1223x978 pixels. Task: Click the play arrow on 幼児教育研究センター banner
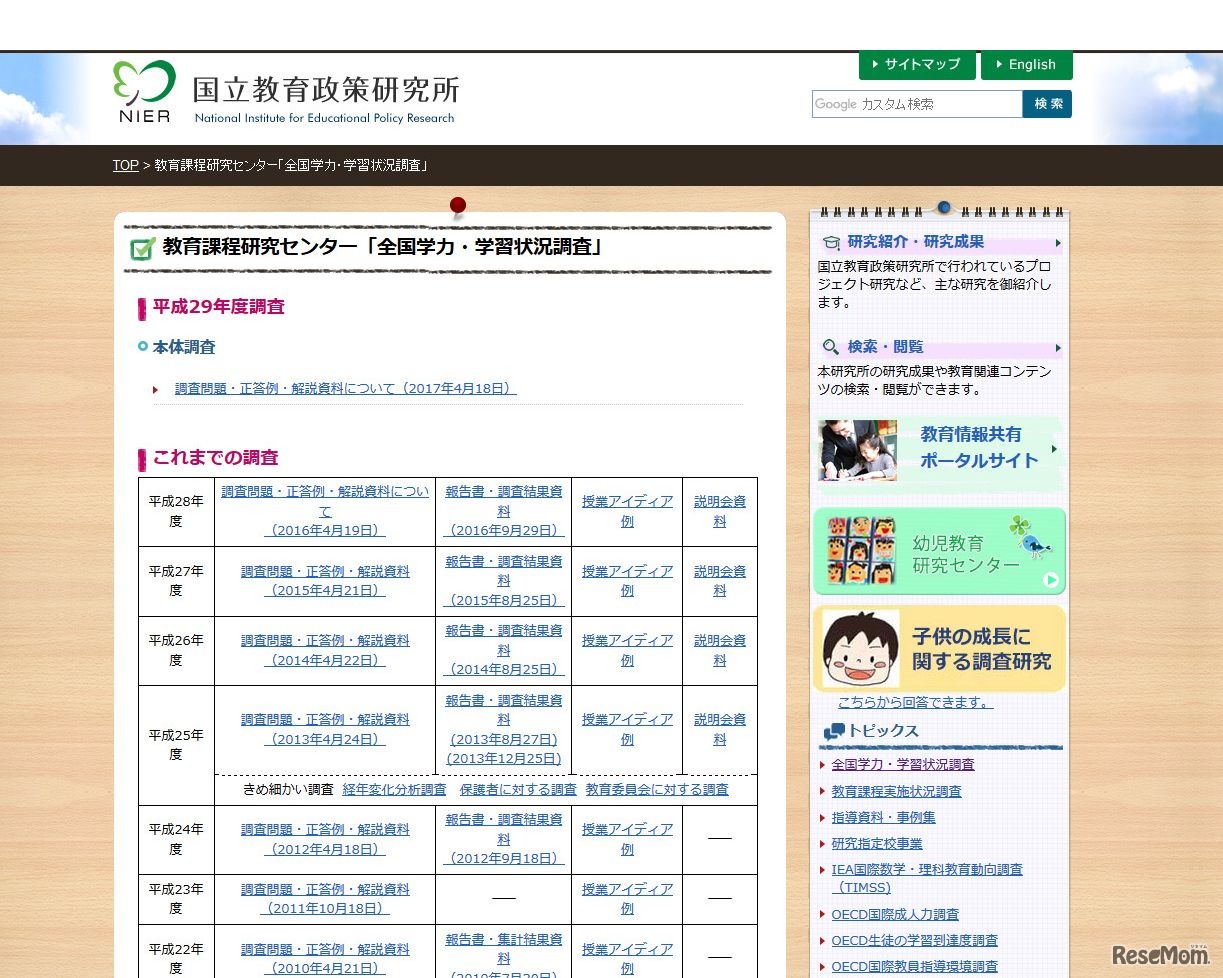pos(1050,579)
